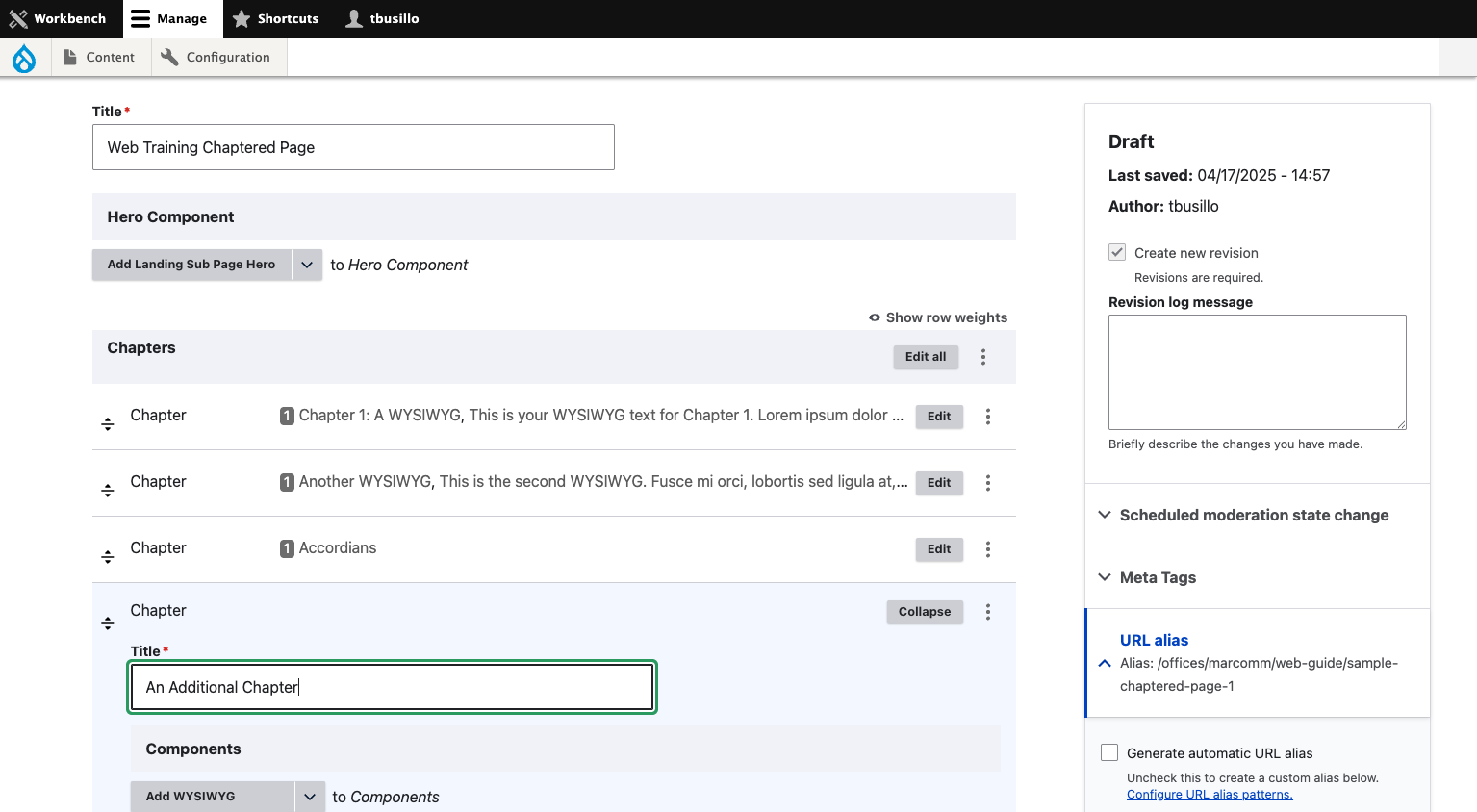The image size is (1477, 812).
Task: Click the Add WYSIWYG button
Action: click(x=212, y=797)
